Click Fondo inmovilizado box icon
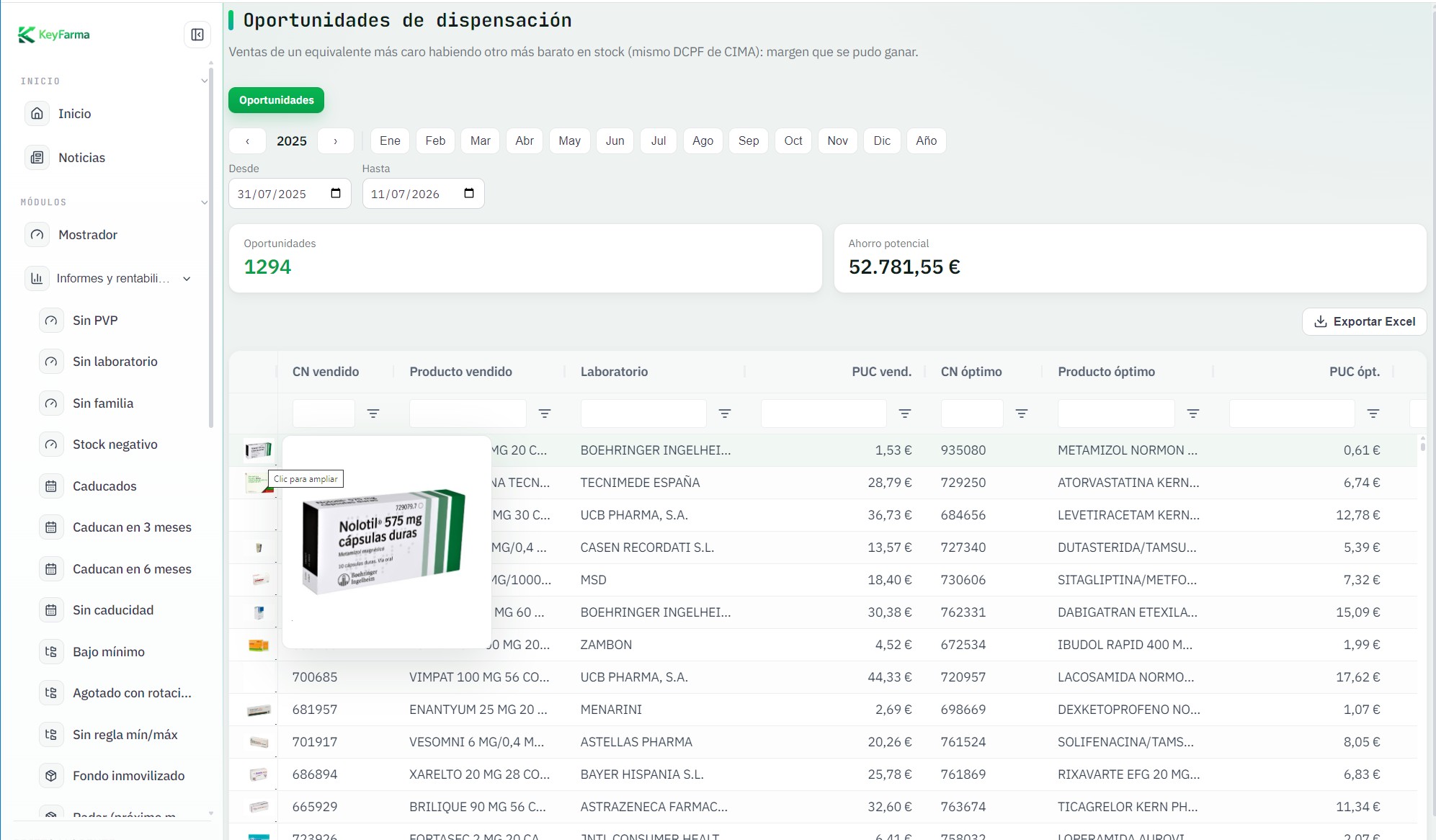The image size is (1436, 840). pyautogui.click(x=51, y=776)
